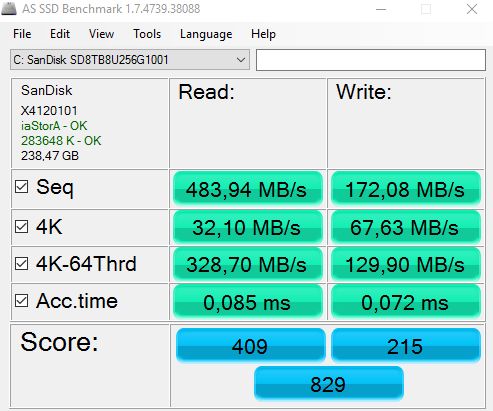Open the Edit menu
Image resolution: width=493 pixels, height=411 pixels.
[x=60, y=34]
